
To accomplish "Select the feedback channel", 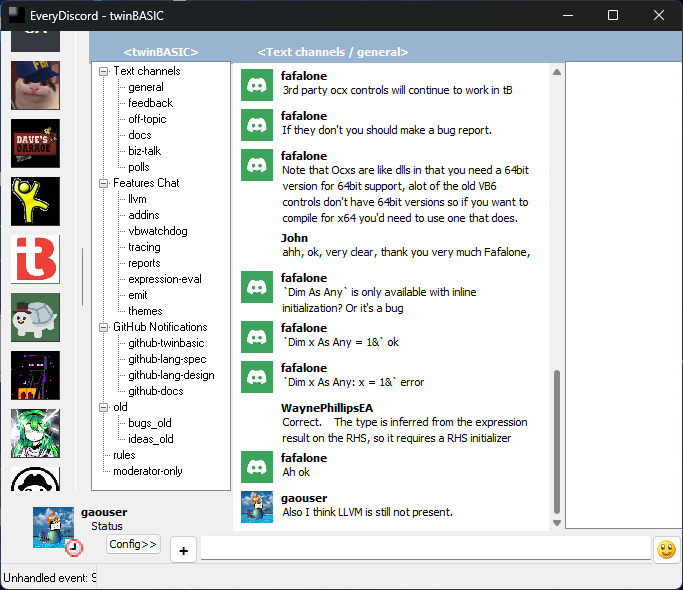I will tap(151, 103).
